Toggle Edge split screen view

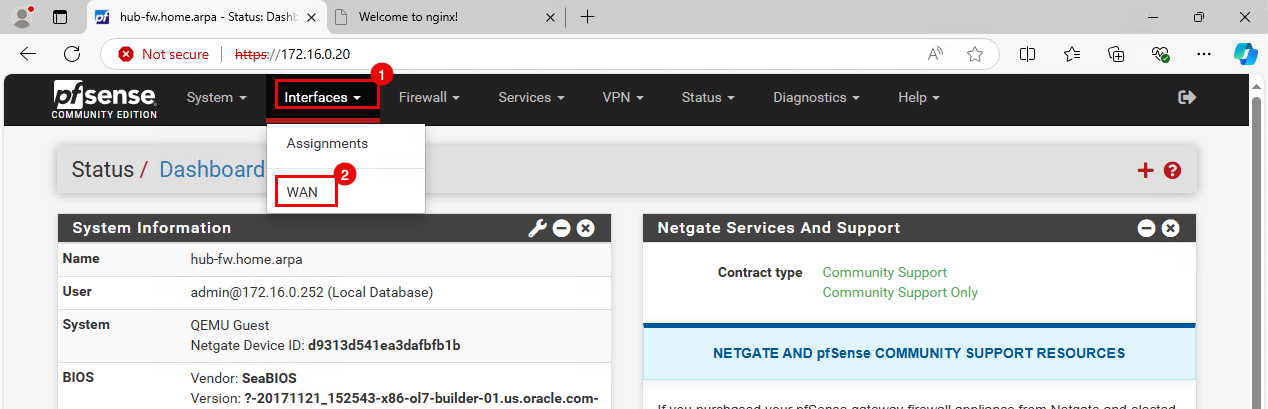[x=1027, y=54]
